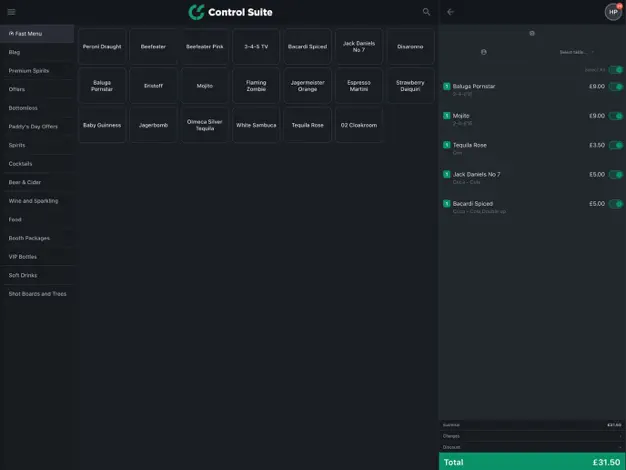Select the Fast Menu category
This screenshot has width=626, height=470.
coord(37,34)
